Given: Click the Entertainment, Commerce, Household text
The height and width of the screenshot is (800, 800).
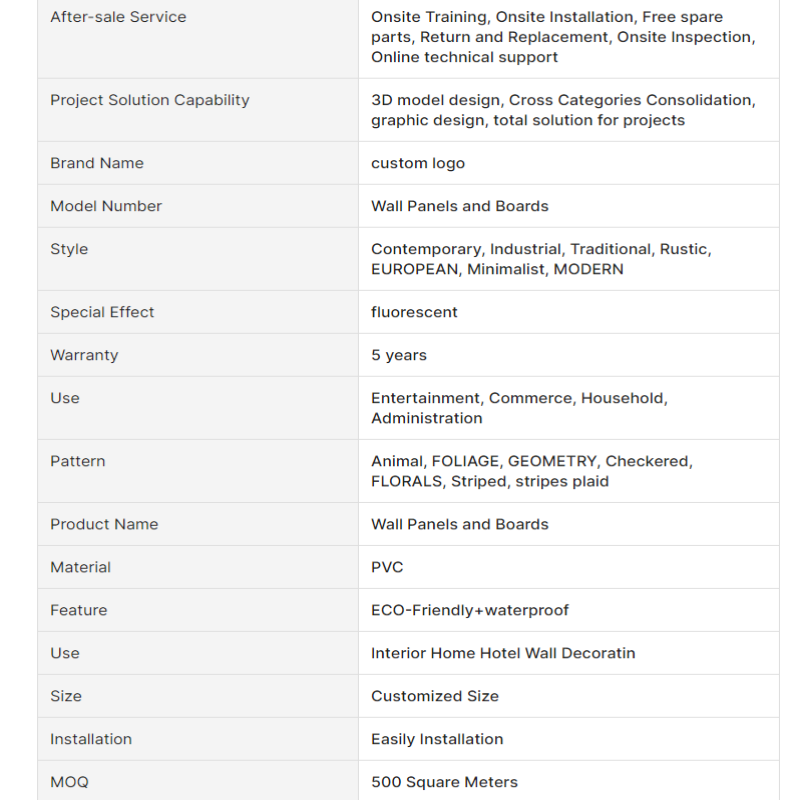Looking at the screenshot, I should 519,398.
